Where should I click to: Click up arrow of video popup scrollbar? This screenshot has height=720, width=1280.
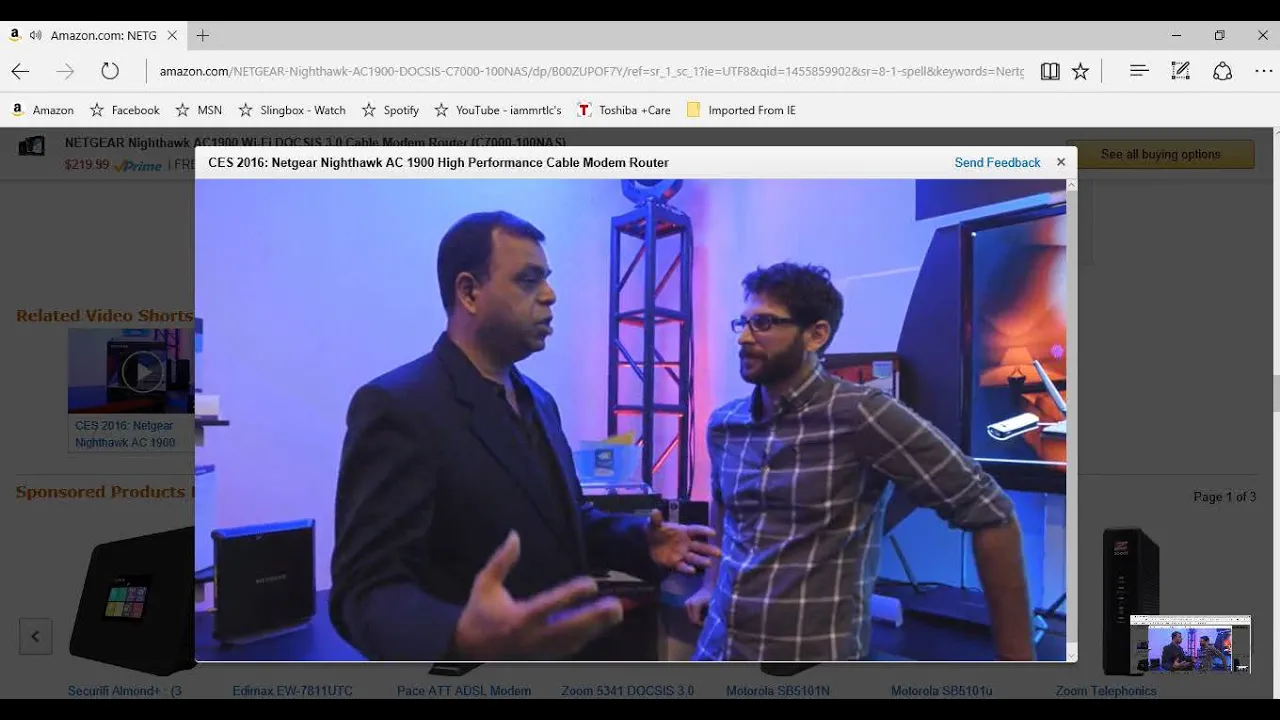(1072, 185)
